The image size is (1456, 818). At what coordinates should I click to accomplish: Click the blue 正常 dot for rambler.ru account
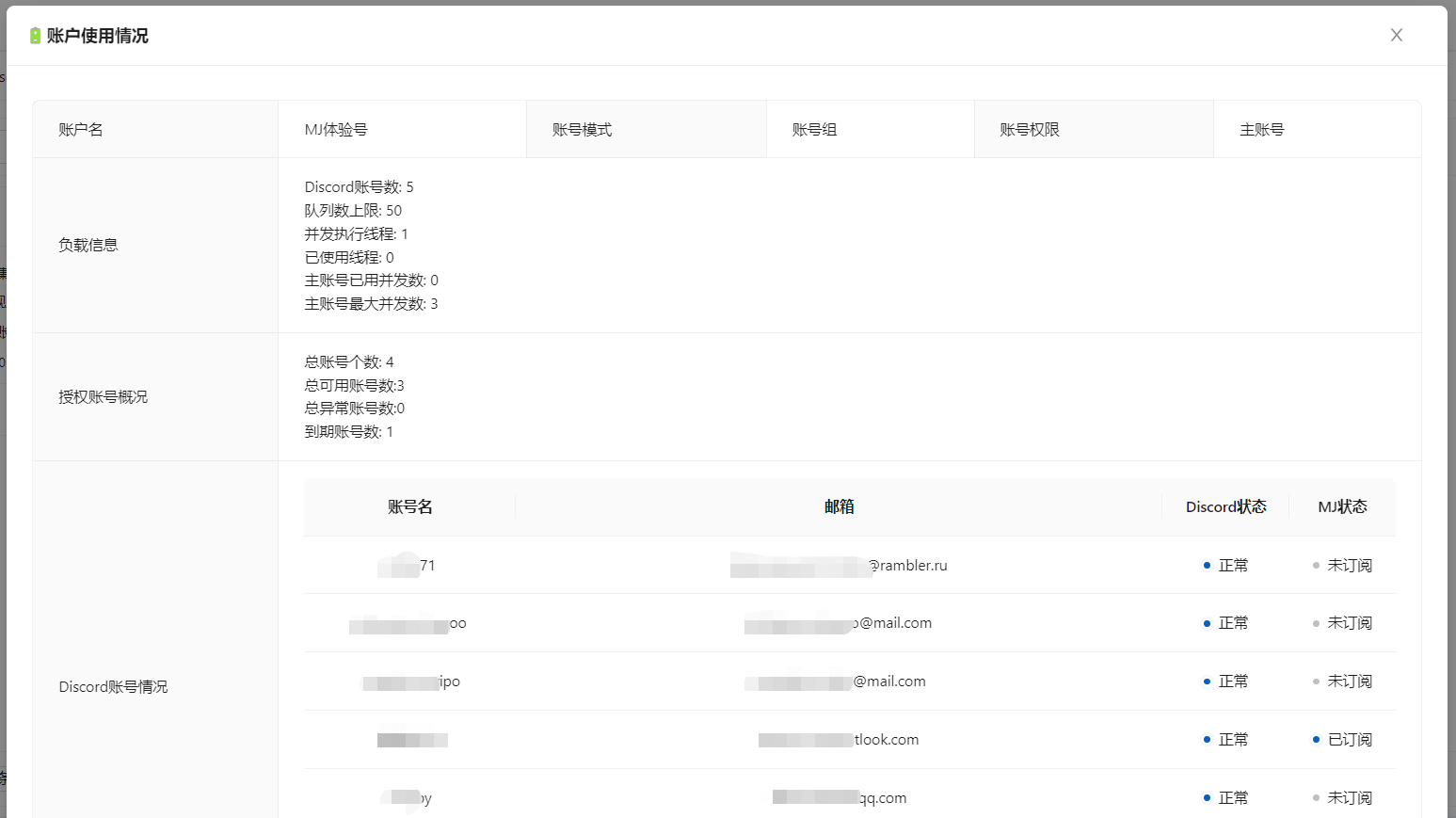pos(1207,566)
